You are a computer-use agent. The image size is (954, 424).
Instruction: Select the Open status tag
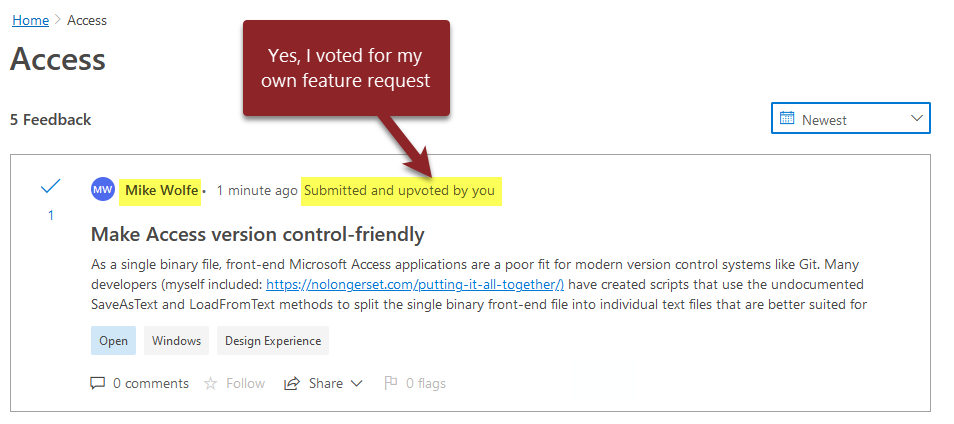[x=113, y=341]
